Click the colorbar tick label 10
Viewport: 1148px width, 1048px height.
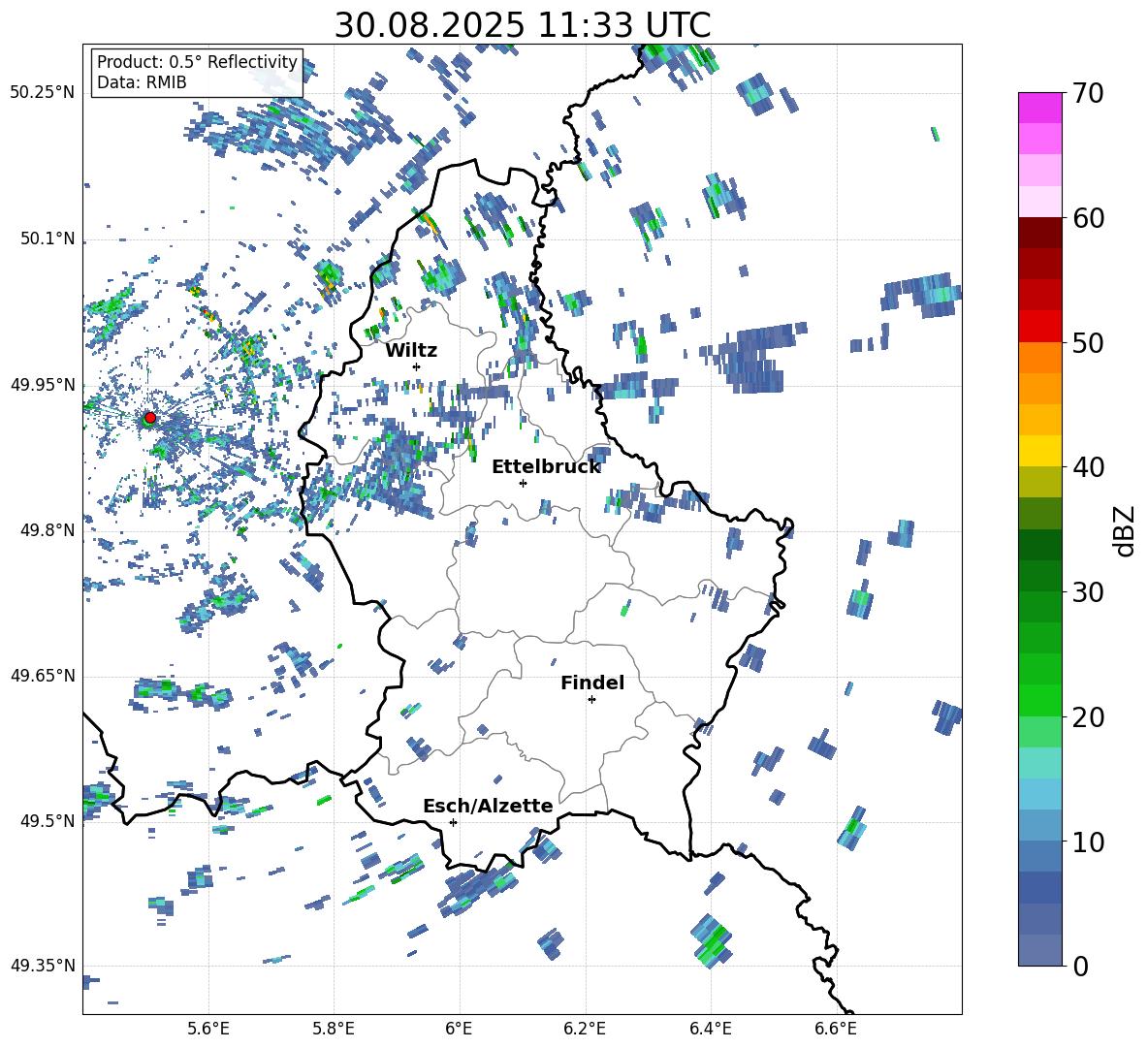(x=1088, y=842)
